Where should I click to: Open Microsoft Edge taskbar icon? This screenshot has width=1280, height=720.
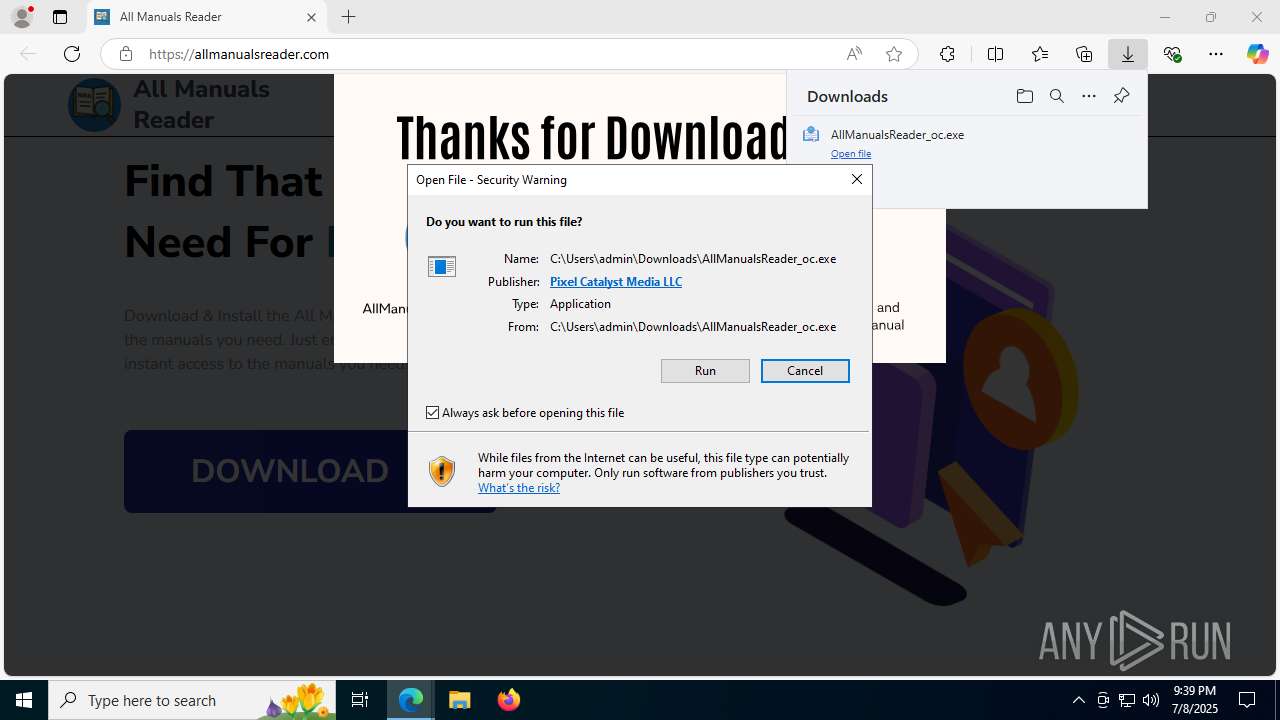pyautogui.click(x=411, y=700)
